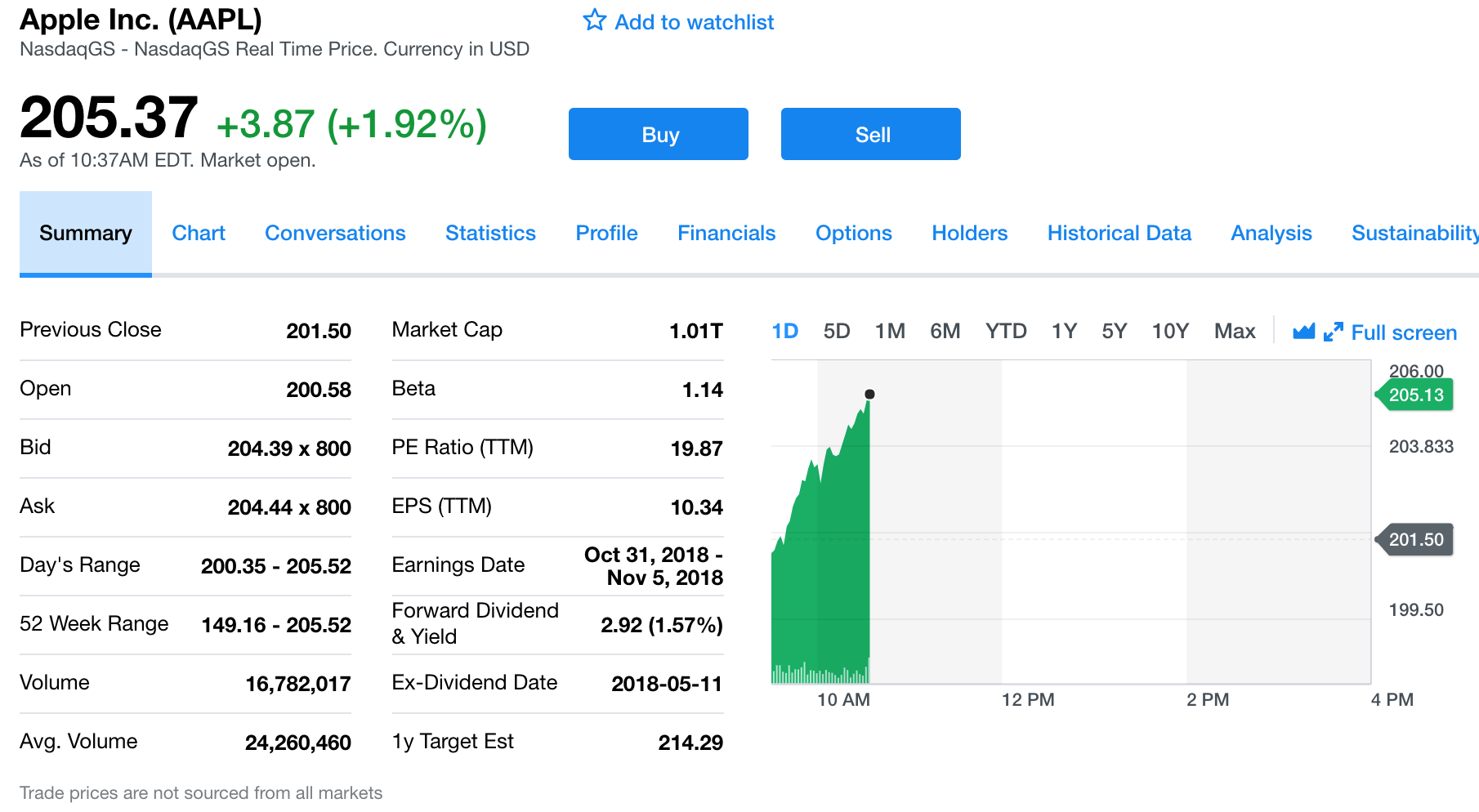
Task: Click the 52 Week Range value
Action: [276, 625]
